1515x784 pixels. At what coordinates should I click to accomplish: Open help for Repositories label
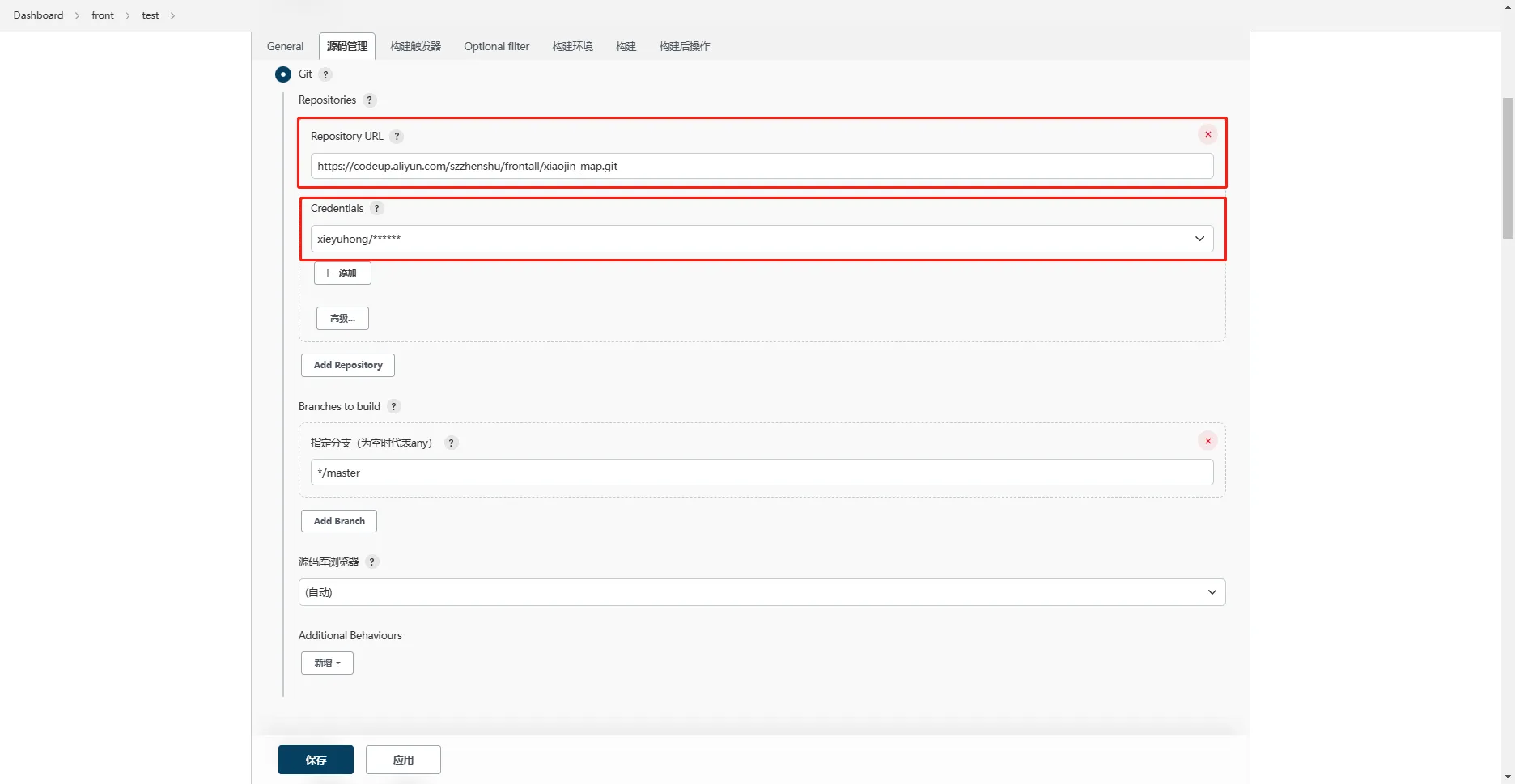[369, 100]
